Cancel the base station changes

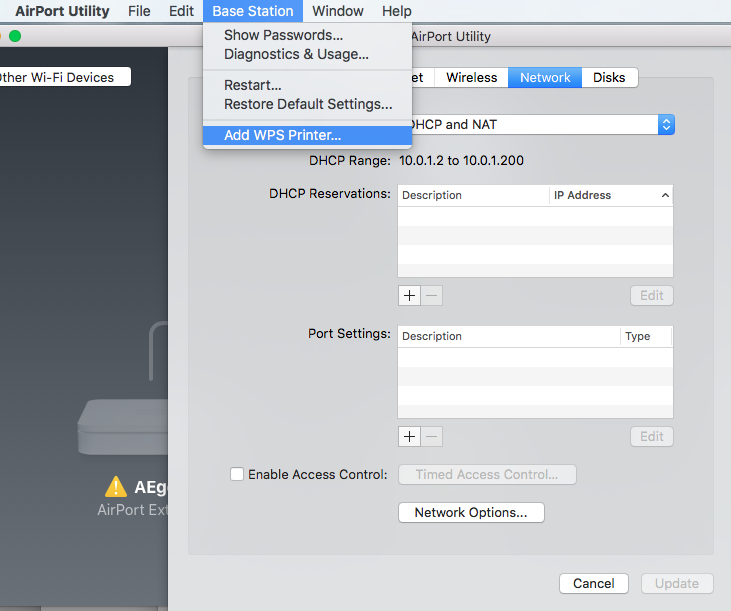594,584
